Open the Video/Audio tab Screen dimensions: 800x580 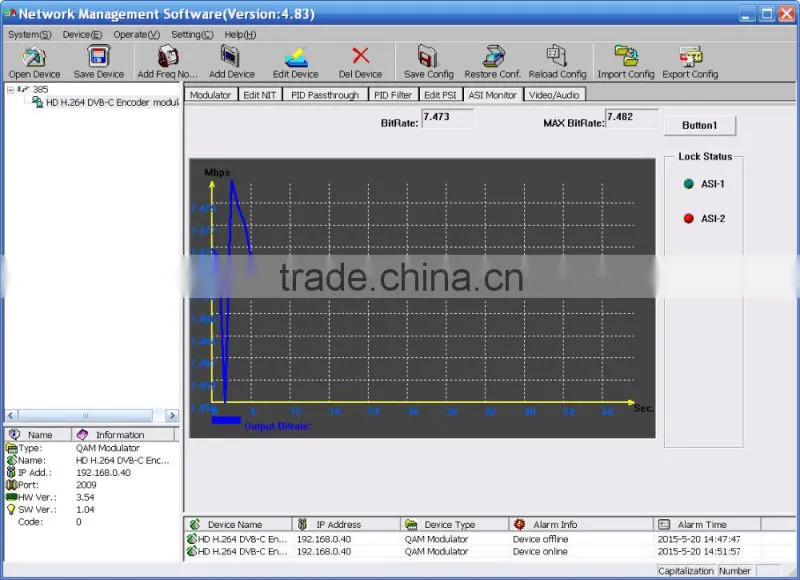[554, 95]
